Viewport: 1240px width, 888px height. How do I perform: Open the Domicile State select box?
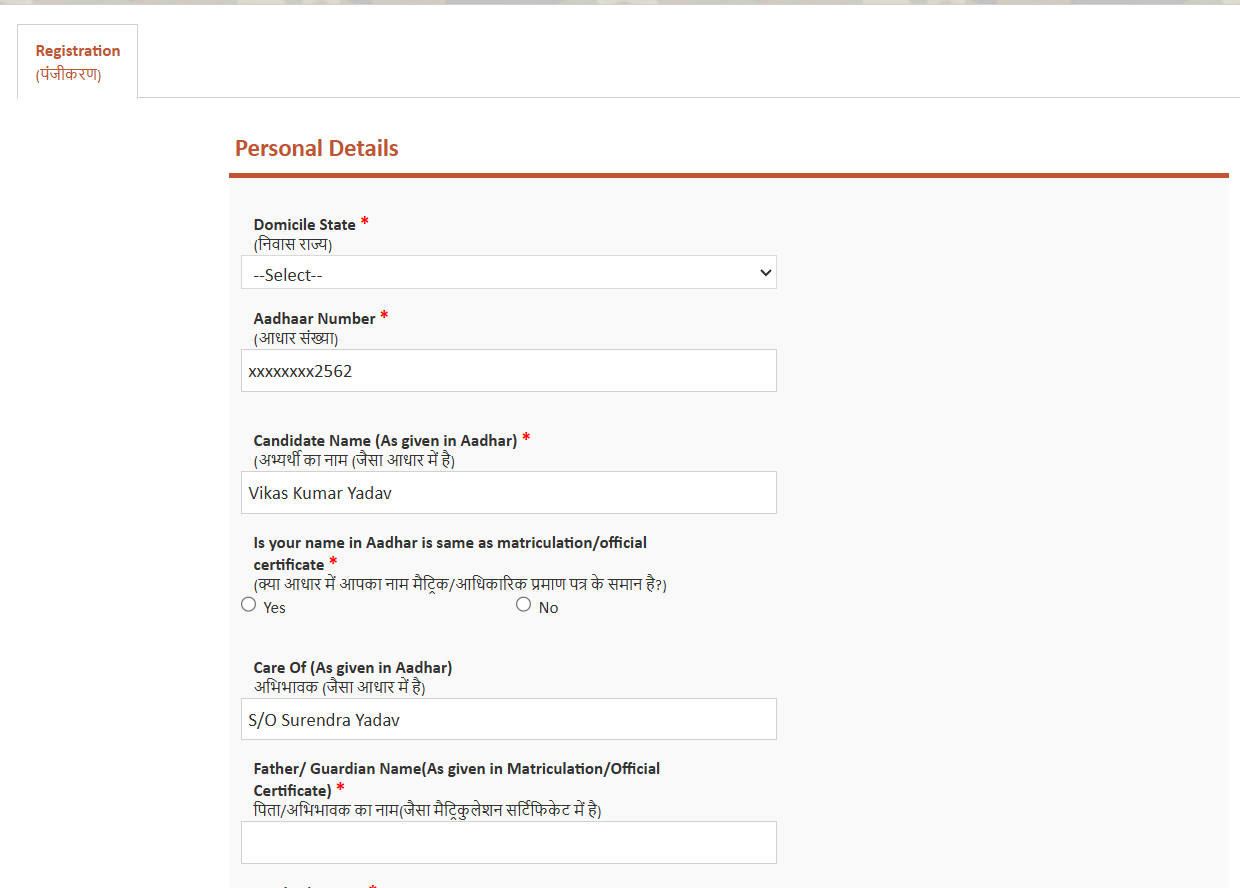(500, 273)
